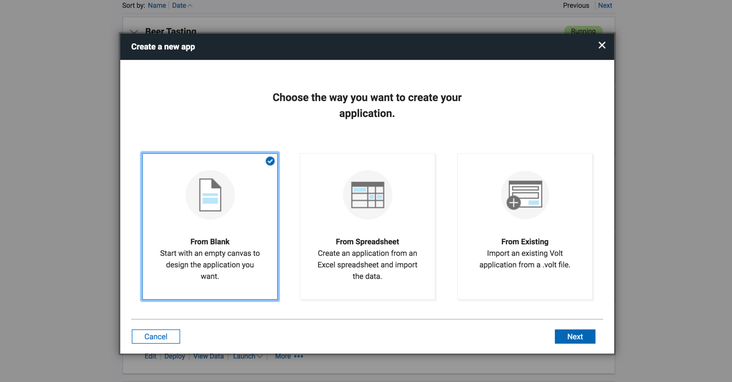Select the From Spreadsheet card
Screen dimensions: 732x382
[367, 226]
